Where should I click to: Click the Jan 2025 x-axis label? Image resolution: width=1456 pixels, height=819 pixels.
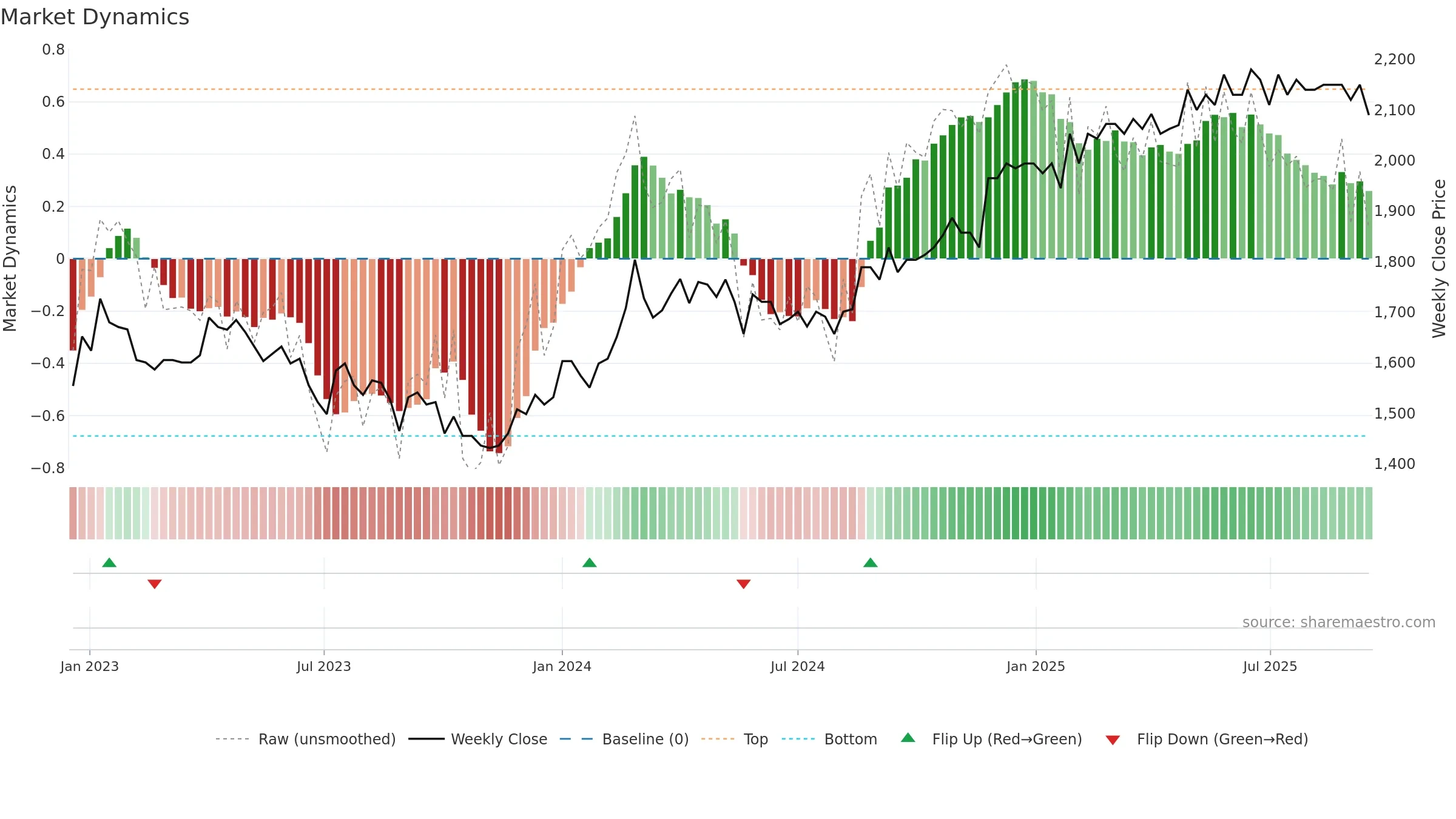(x=1036, y=666)
